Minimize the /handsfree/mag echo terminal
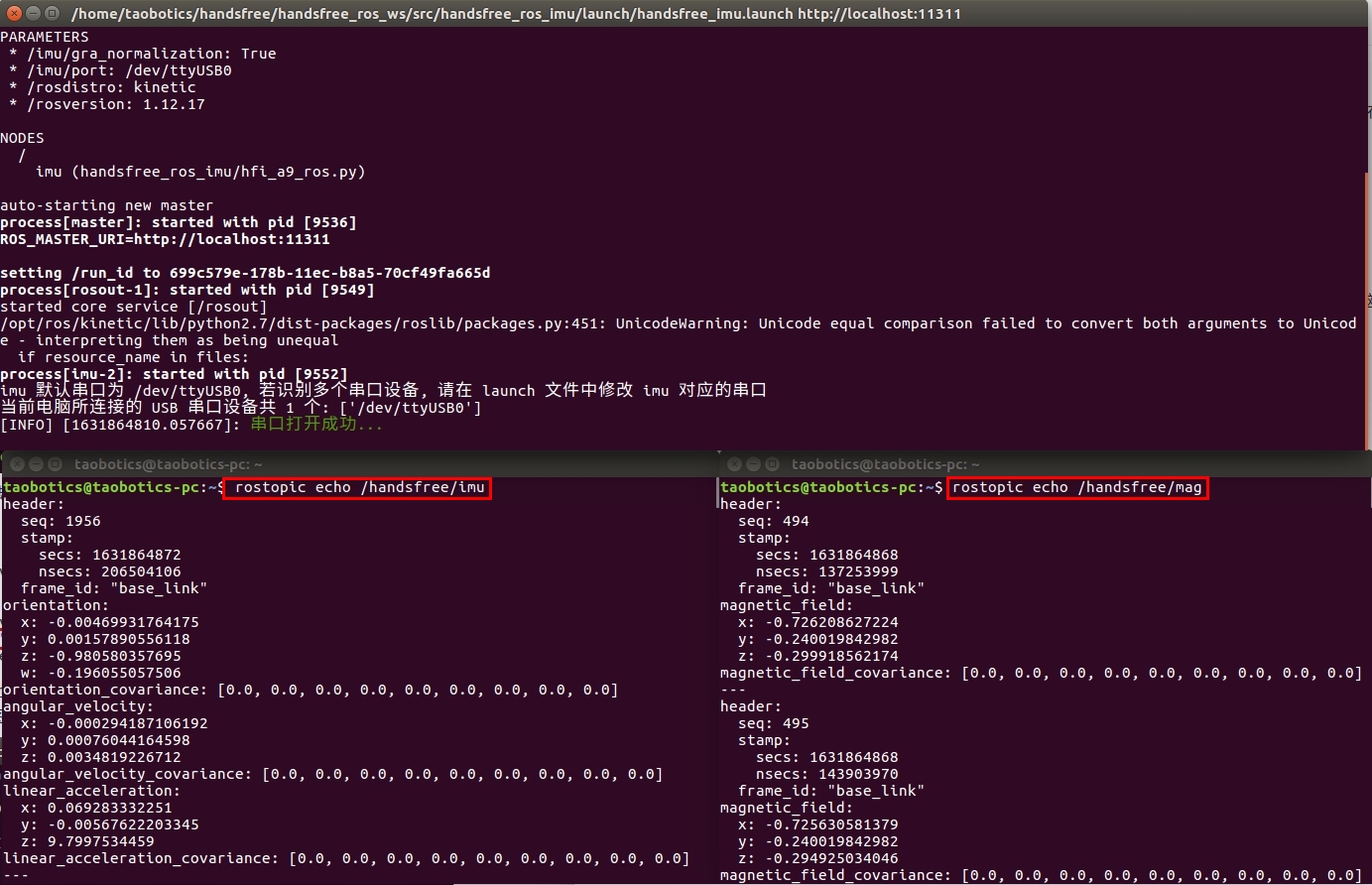Image resolution: width=1372 pixels, height=885 pixels. pos(753,464)
